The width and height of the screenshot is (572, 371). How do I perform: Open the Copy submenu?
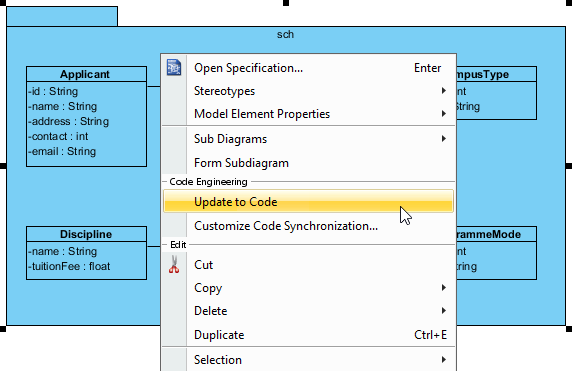click(x=308, y=288)
